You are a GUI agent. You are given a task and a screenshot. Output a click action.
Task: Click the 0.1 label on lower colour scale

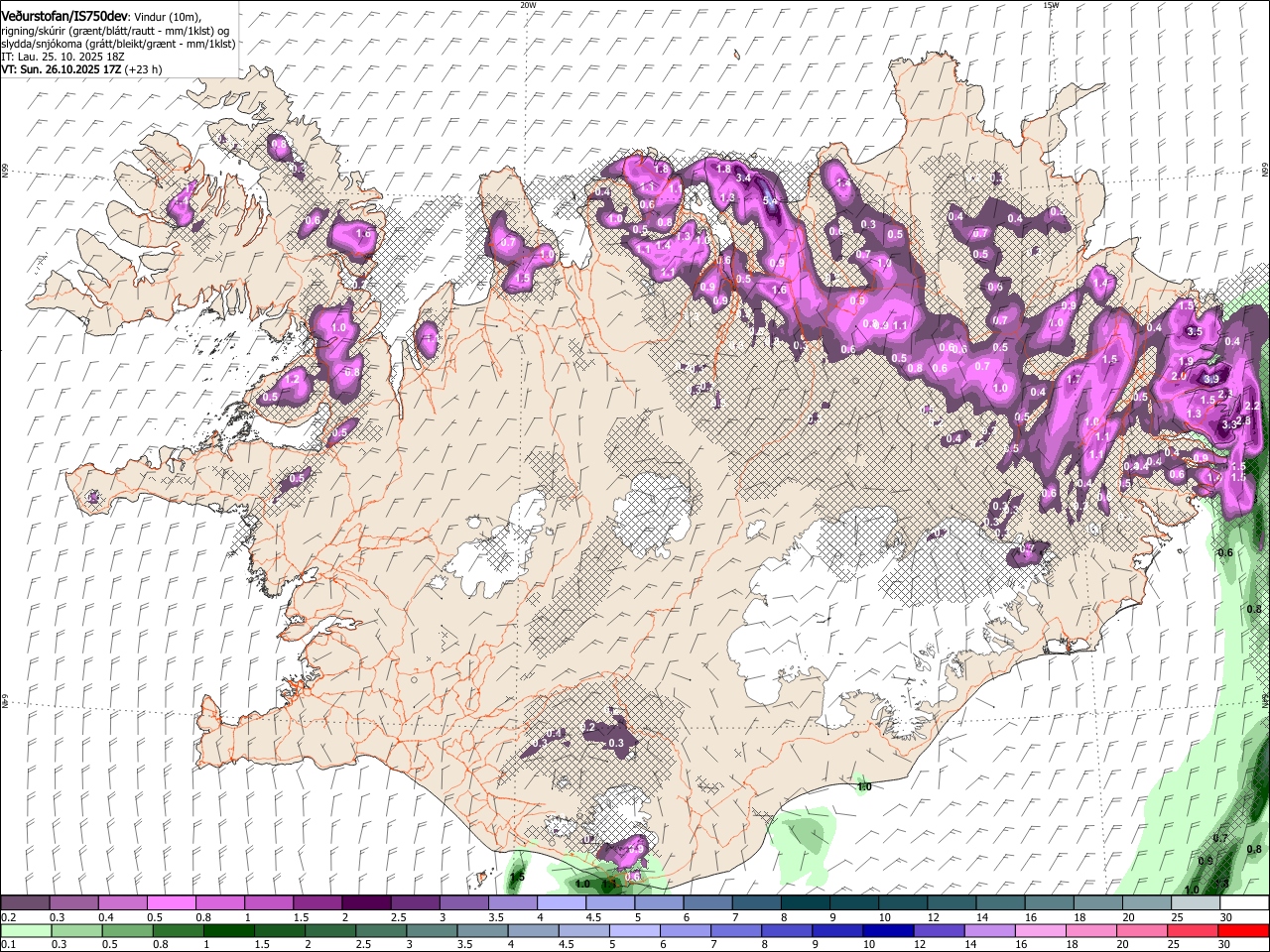[x=8, y=944]
